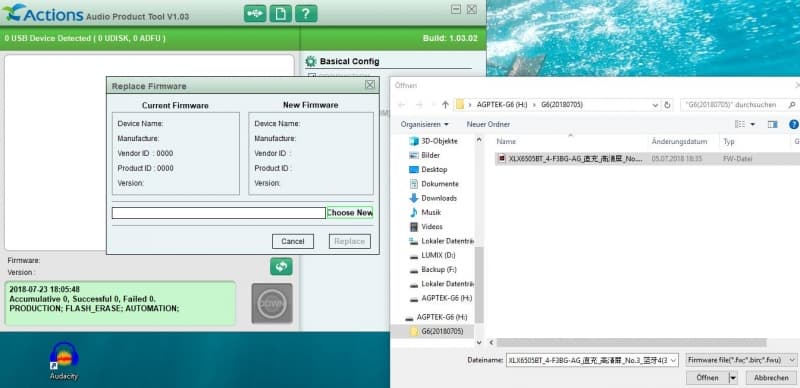The height and width of the screenshot is (388, 800).
Task: Click the Basical Config gear icon
Action: click(x=311, y=62)
